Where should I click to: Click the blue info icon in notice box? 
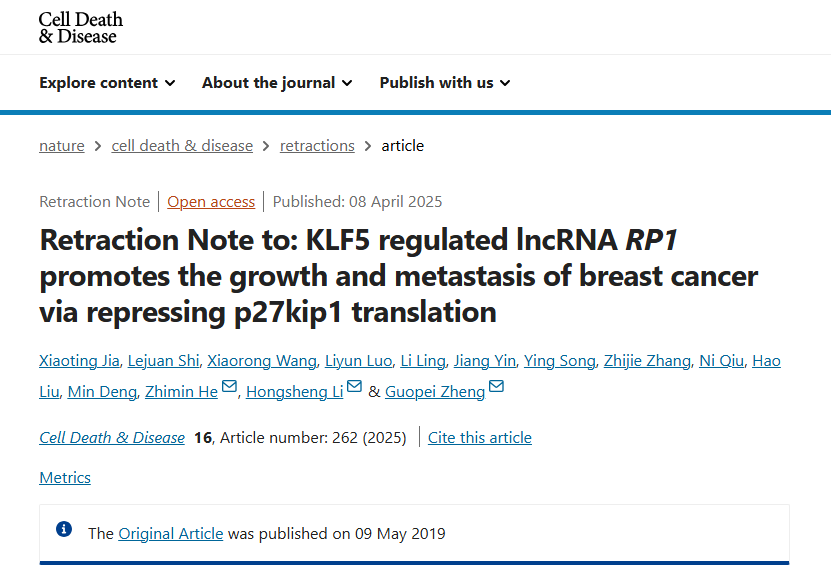coord(64,529)
